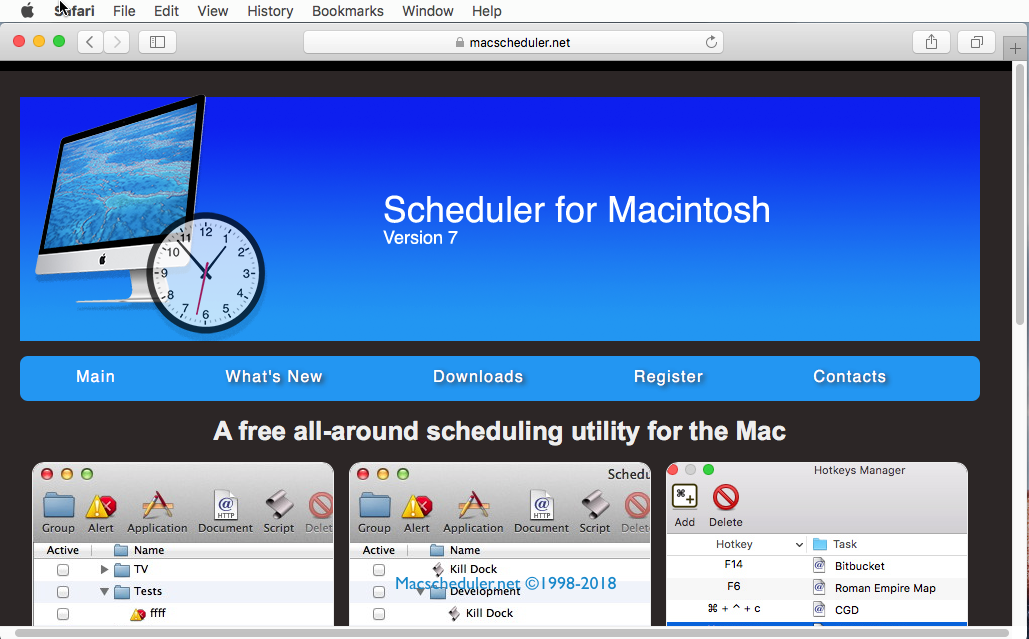The image size is (1029, 639).
Task: Toggle the Safari sidebar button
Action: (158, 42)
